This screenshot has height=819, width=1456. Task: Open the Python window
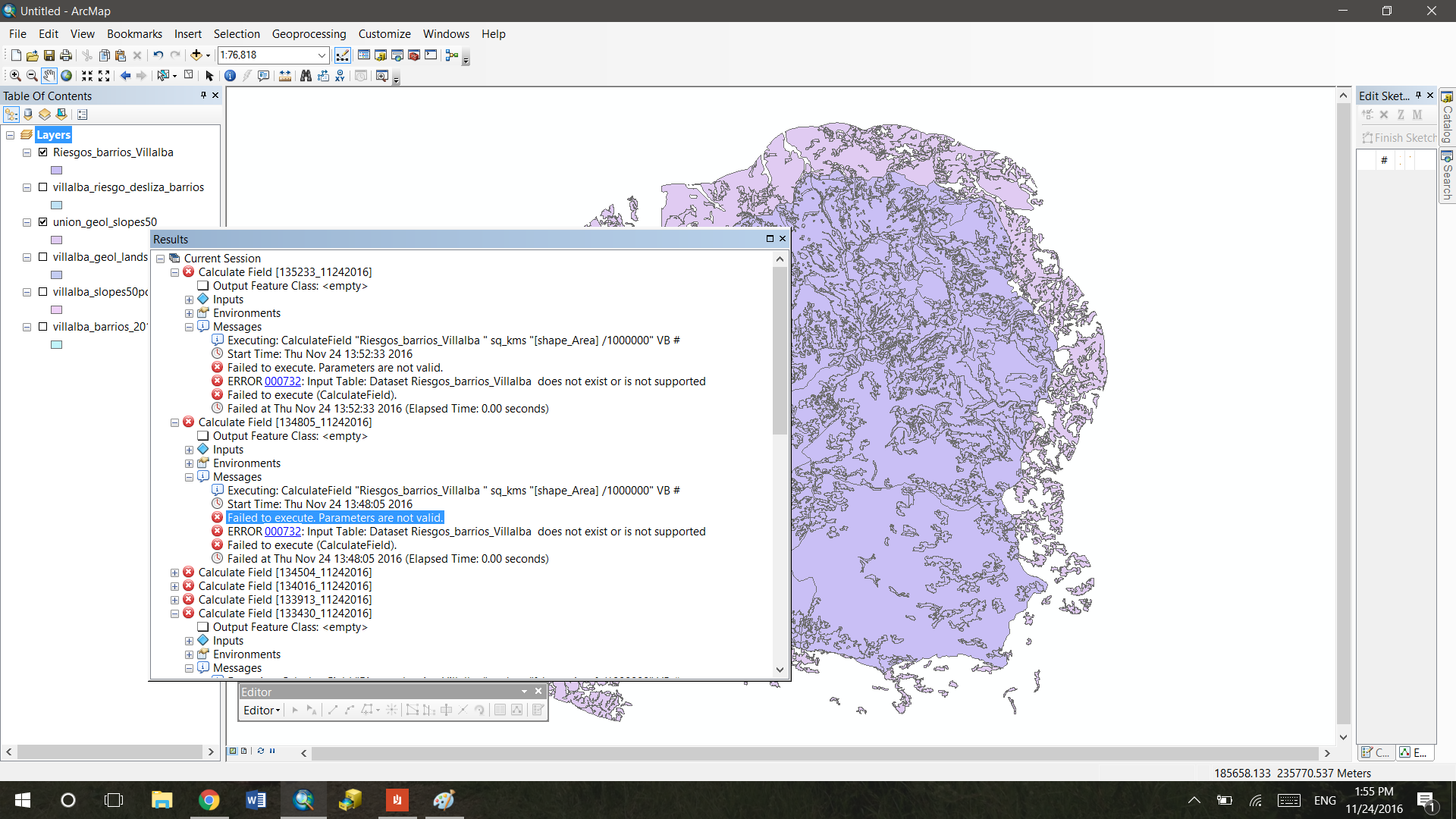click(x=431, y=55)
